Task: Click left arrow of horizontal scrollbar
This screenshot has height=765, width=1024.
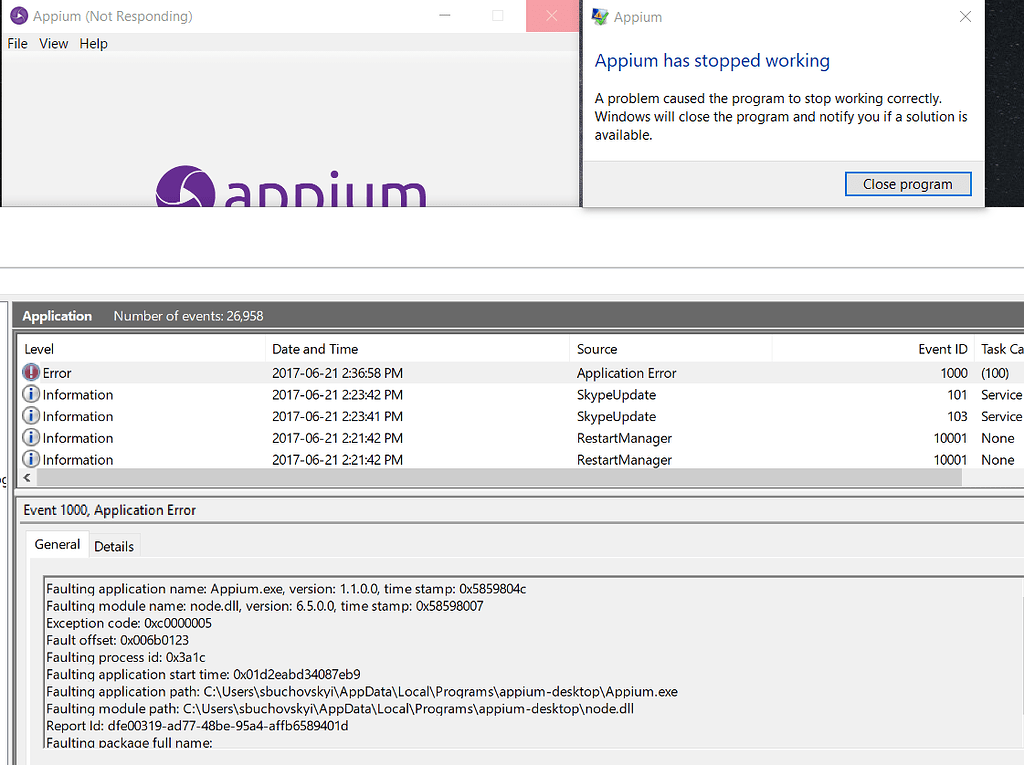Action: (27, 478)
